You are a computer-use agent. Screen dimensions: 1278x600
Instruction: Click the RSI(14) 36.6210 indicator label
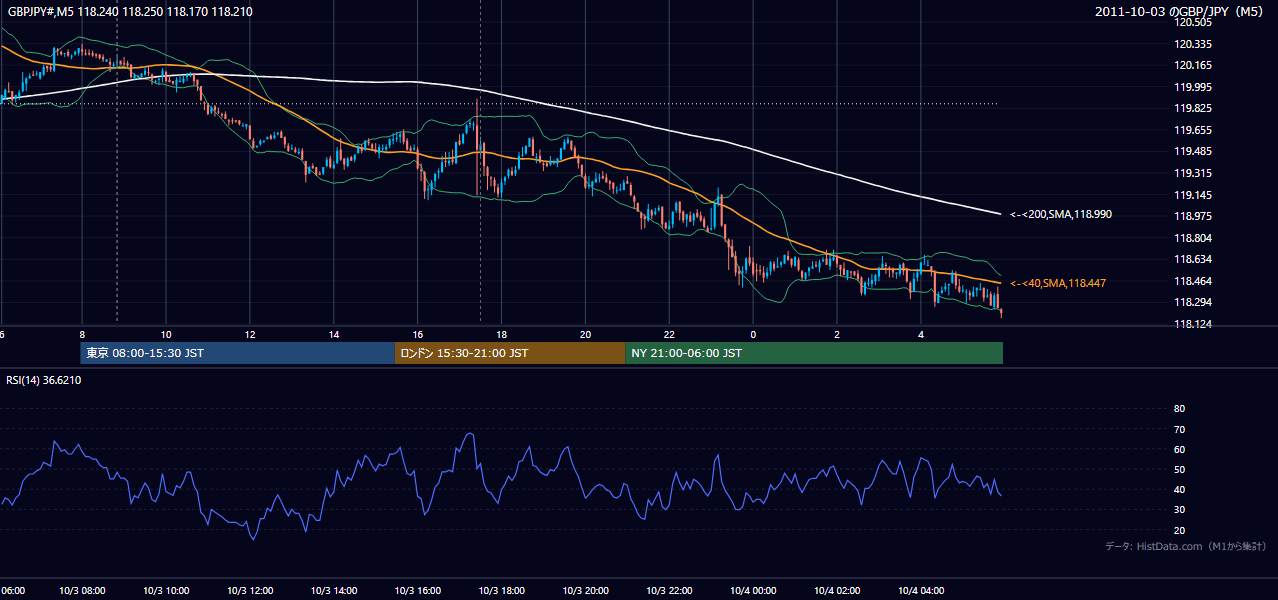pyautogui.click(x=44, y=380)
